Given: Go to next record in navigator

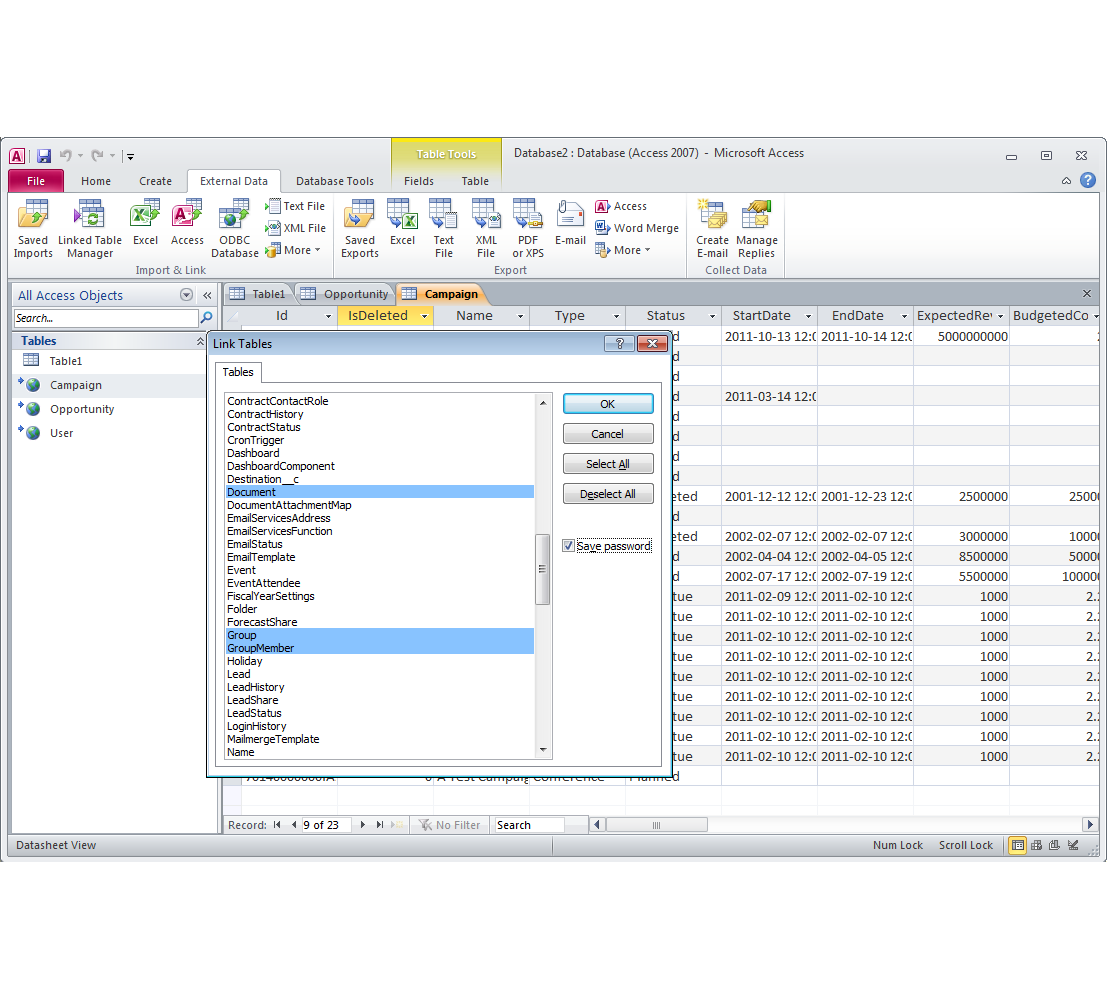Looking at the screenshot, I should 363,825.
